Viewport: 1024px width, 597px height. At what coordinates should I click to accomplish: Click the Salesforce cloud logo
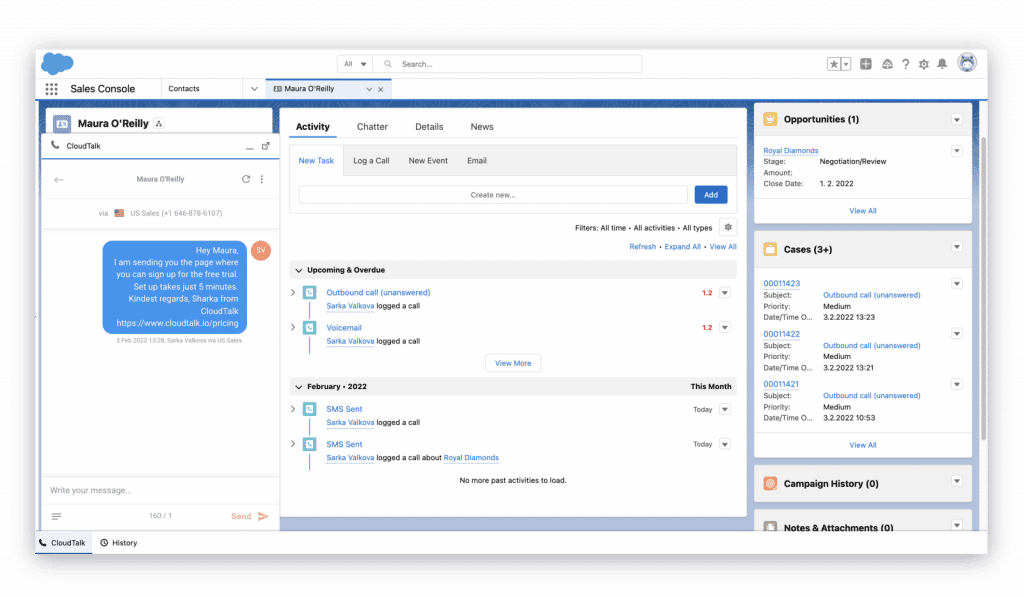(57, 63)
